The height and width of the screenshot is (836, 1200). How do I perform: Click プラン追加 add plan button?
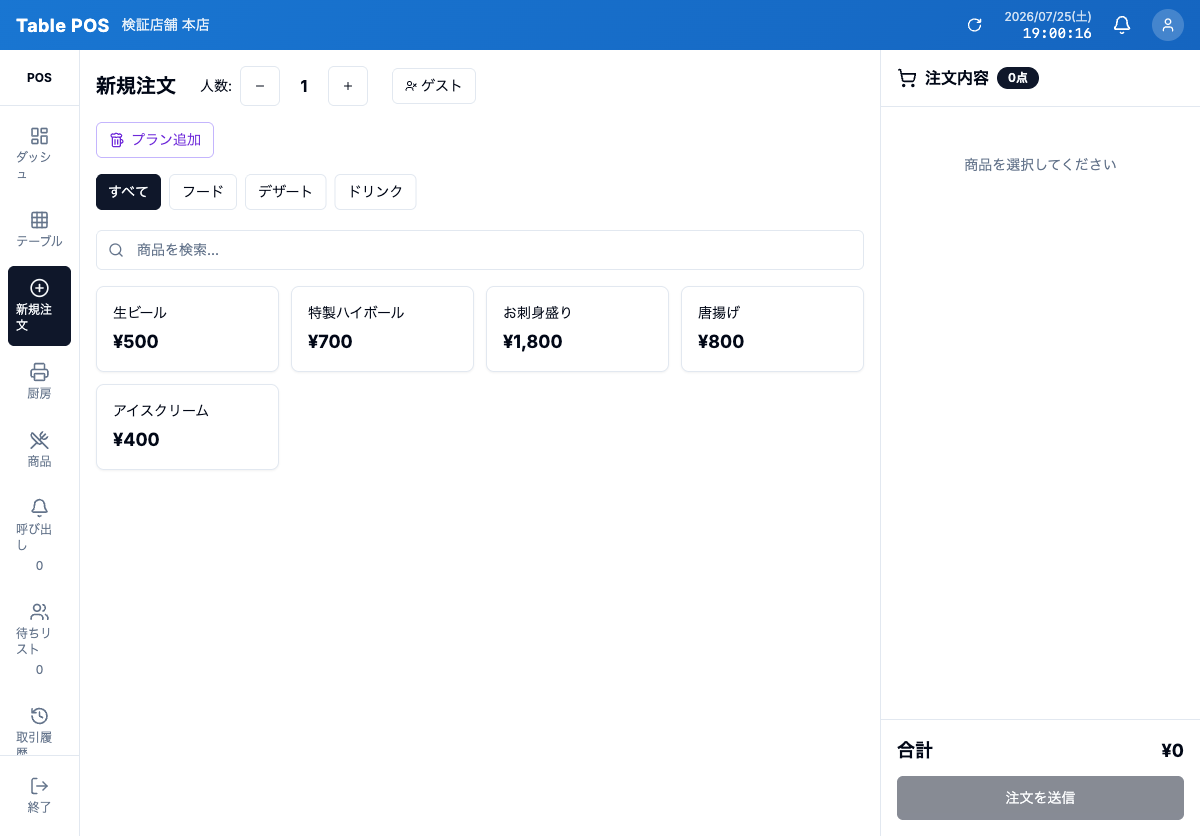155,140
